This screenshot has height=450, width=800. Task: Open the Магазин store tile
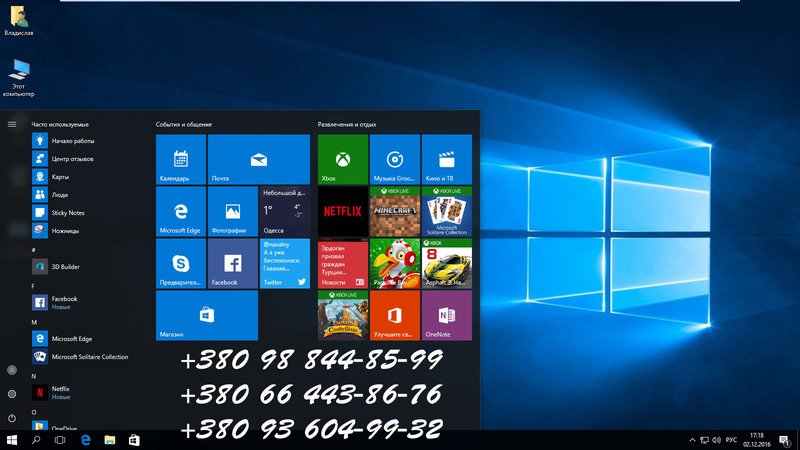207,315
